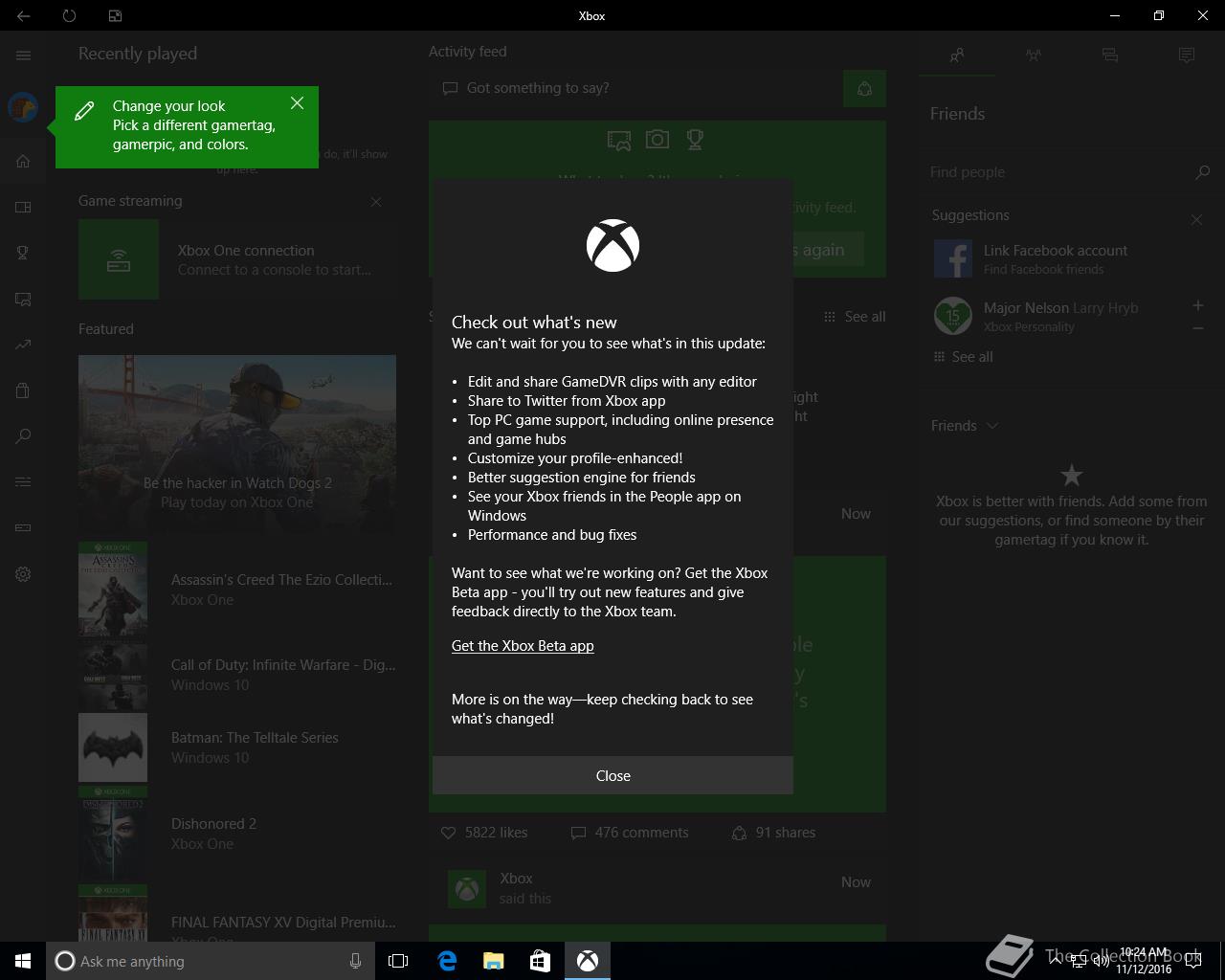Image resolution: width=1225 pixels, height=980 pixels.
Task: Add Major Nelson as friend with plus
Action: point(1198,305)
